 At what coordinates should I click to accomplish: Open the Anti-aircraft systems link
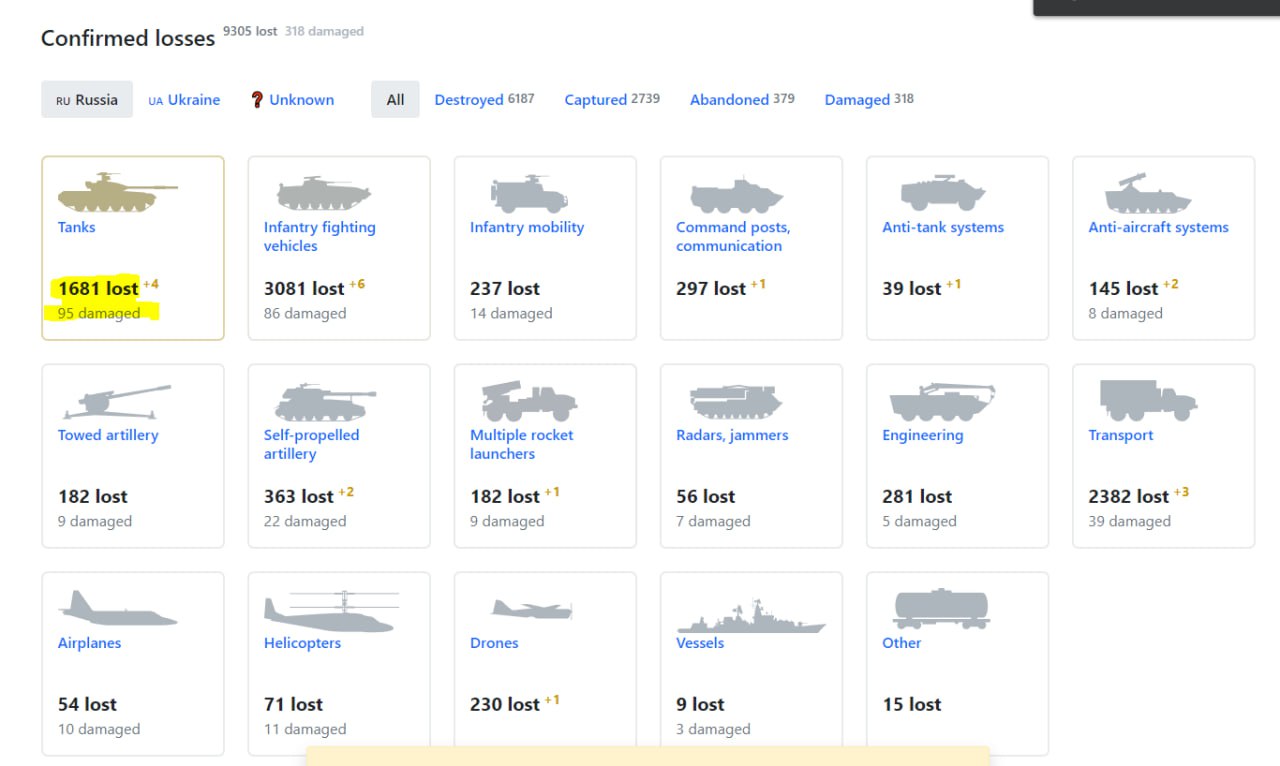pyautogui.click(x=1158, y=227)
